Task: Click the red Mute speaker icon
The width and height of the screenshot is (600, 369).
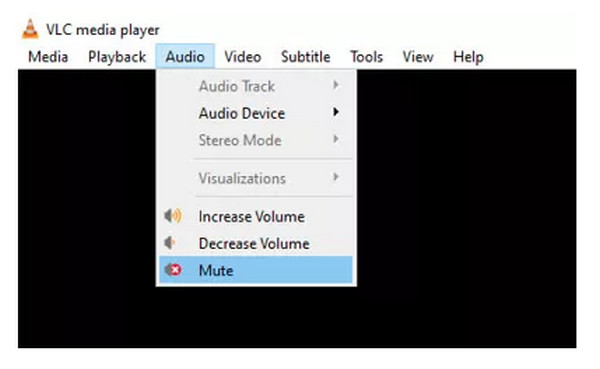Action: [x=173, y=270]
